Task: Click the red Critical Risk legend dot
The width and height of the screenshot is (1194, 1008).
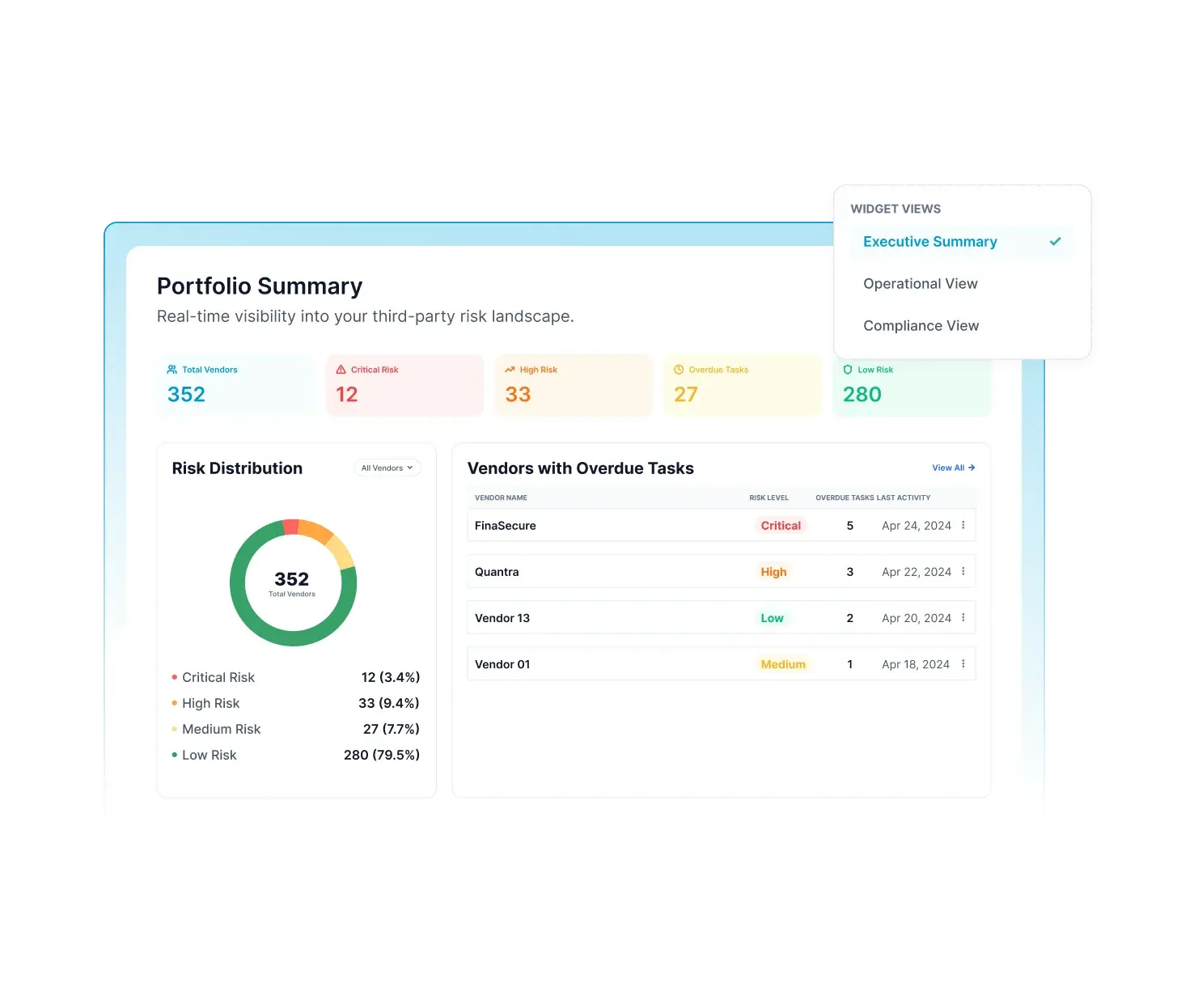Action: (x=174, y=677)
